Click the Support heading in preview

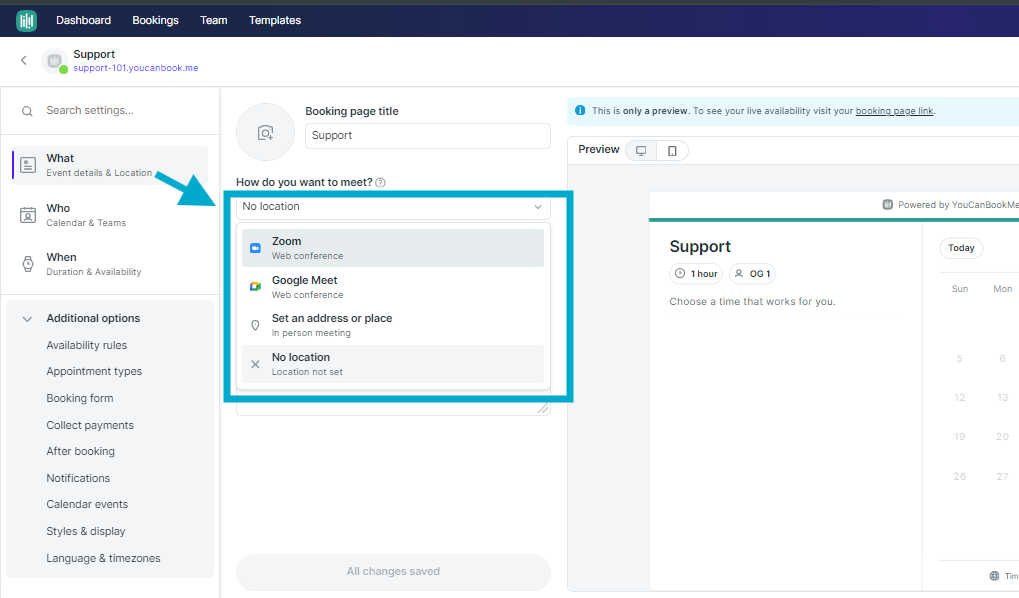coord(700,246)
